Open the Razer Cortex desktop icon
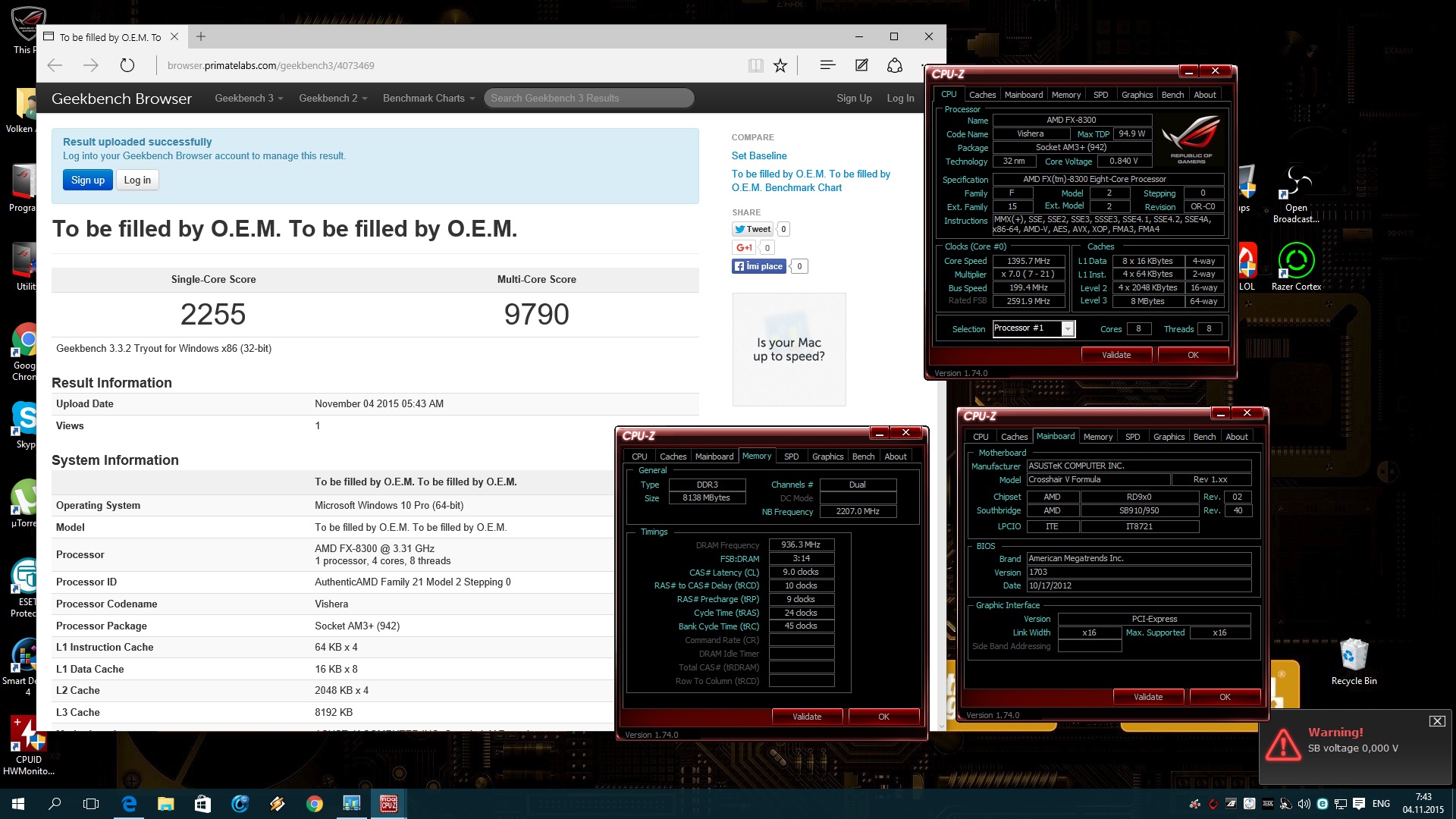 click(x=1296, y=266)
